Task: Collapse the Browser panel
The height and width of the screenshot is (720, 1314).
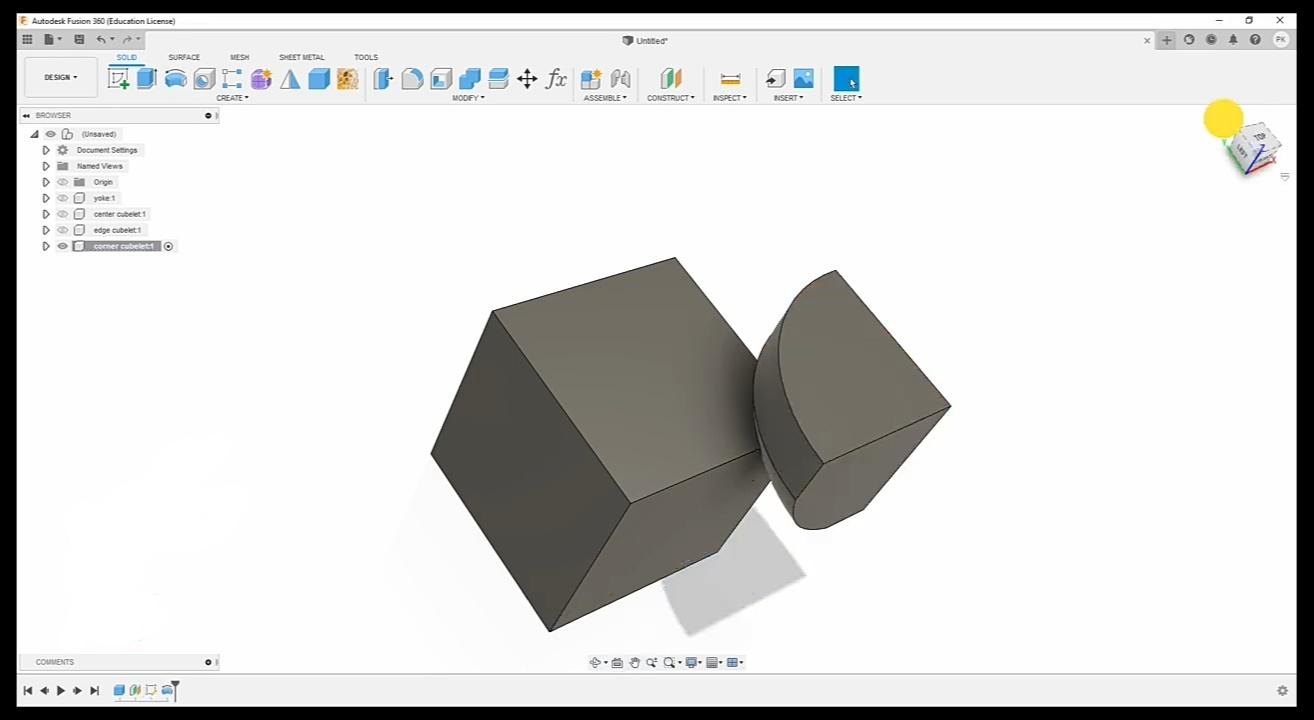Action: tap(26, 115)
